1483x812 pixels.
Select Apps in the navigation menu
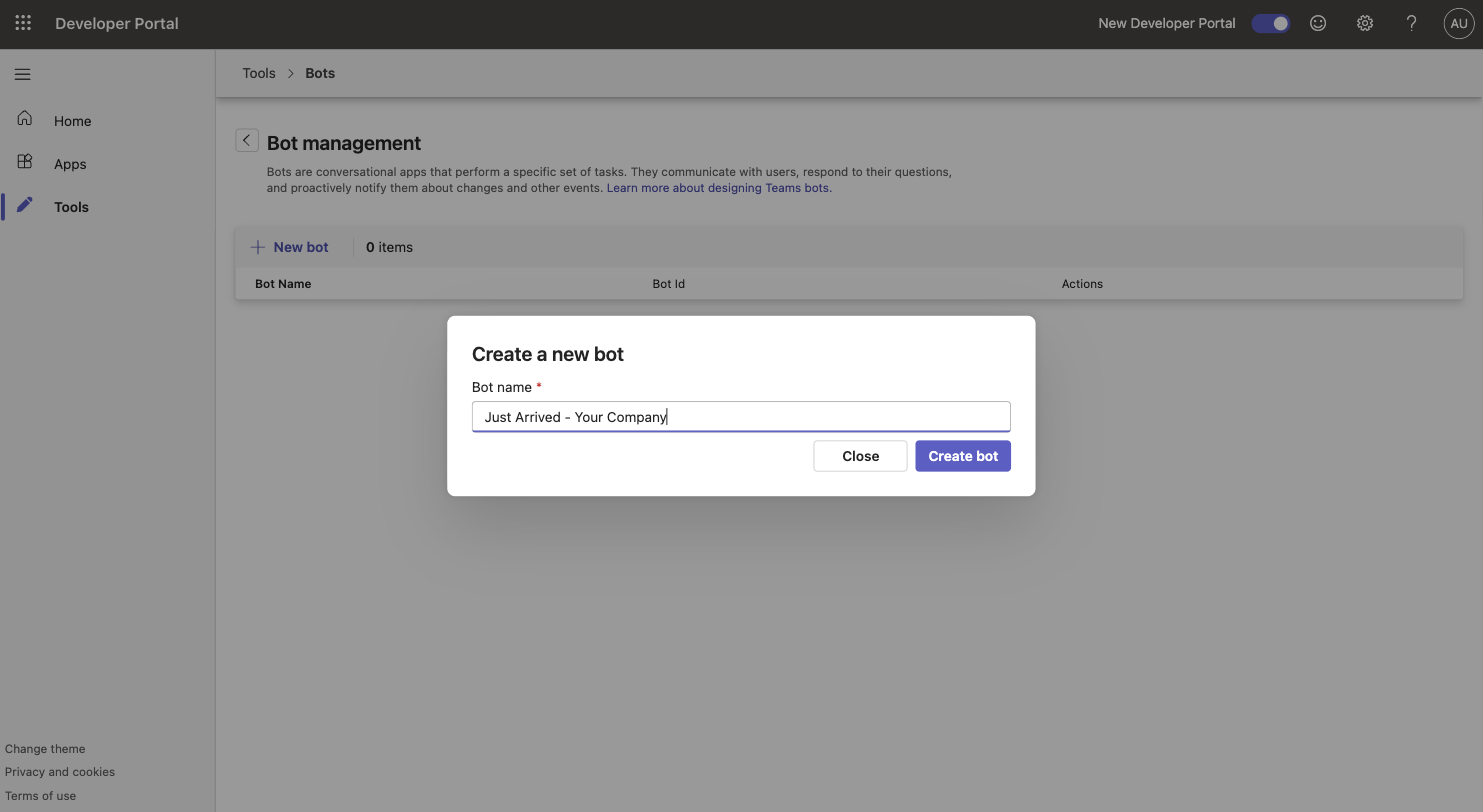click(x=70, y=164)
